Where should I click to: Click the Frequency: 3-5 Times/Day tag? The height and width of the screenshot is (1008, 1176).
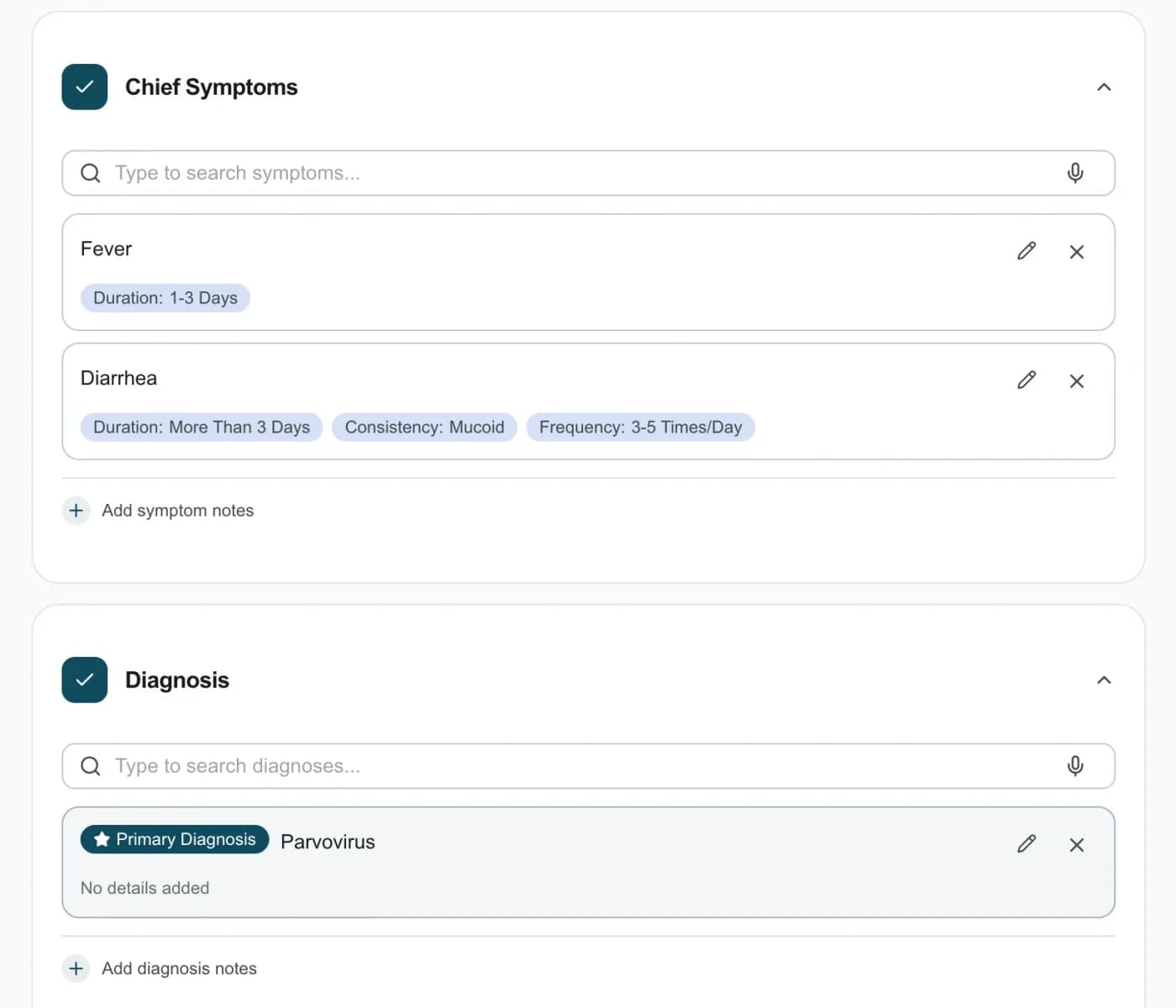640,428
